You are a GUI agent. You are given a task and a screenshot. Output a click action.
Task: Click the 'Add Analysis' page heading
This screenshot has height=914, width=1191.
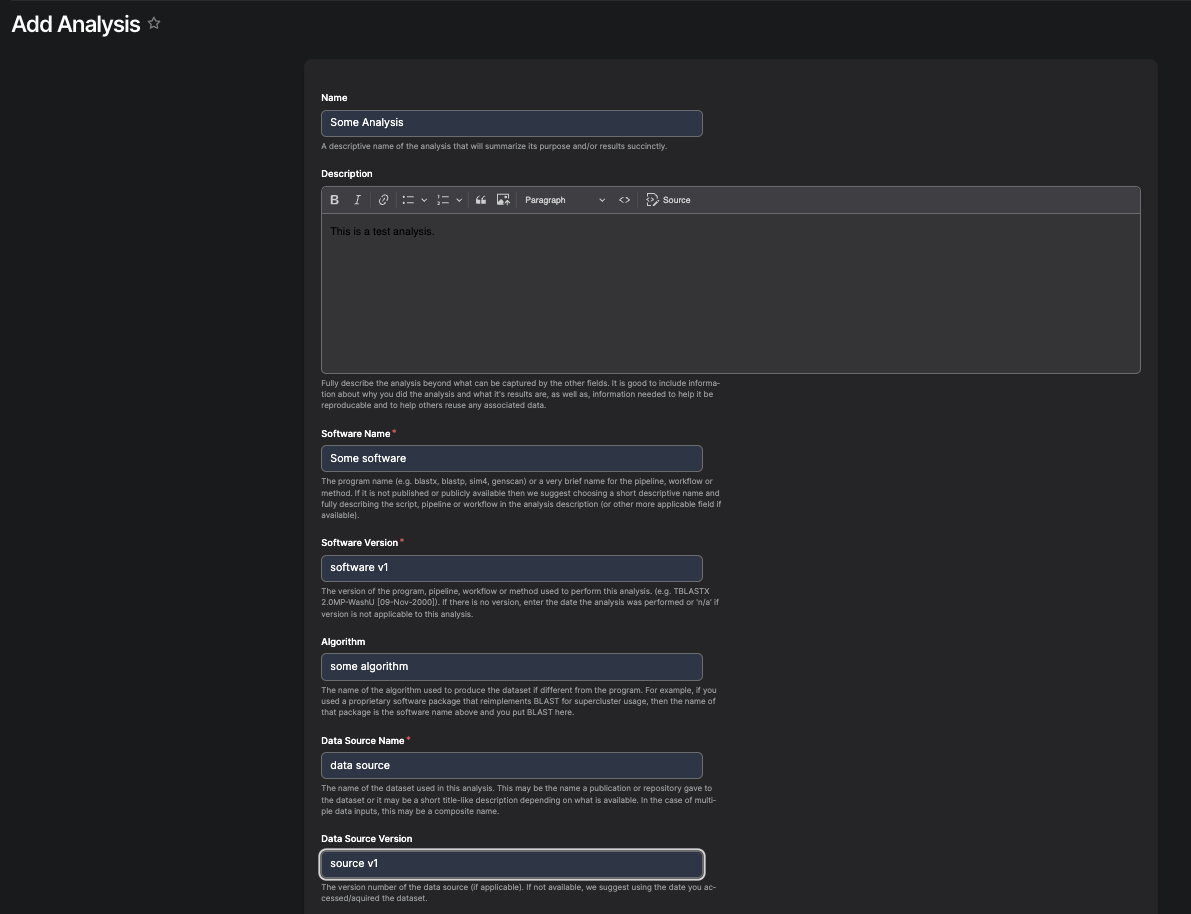tap(76, 24)
